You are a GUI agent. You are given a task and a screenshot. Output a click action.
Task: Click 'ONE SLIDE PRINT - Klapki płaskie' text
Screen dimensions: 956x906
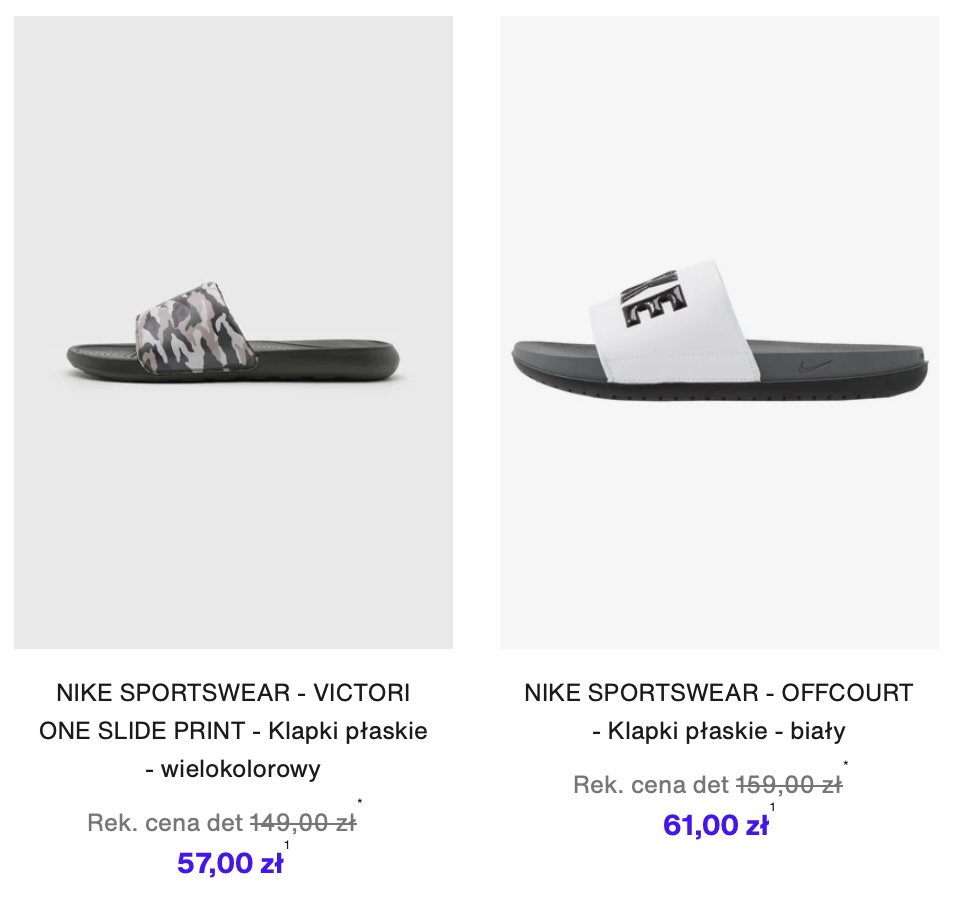233,730
